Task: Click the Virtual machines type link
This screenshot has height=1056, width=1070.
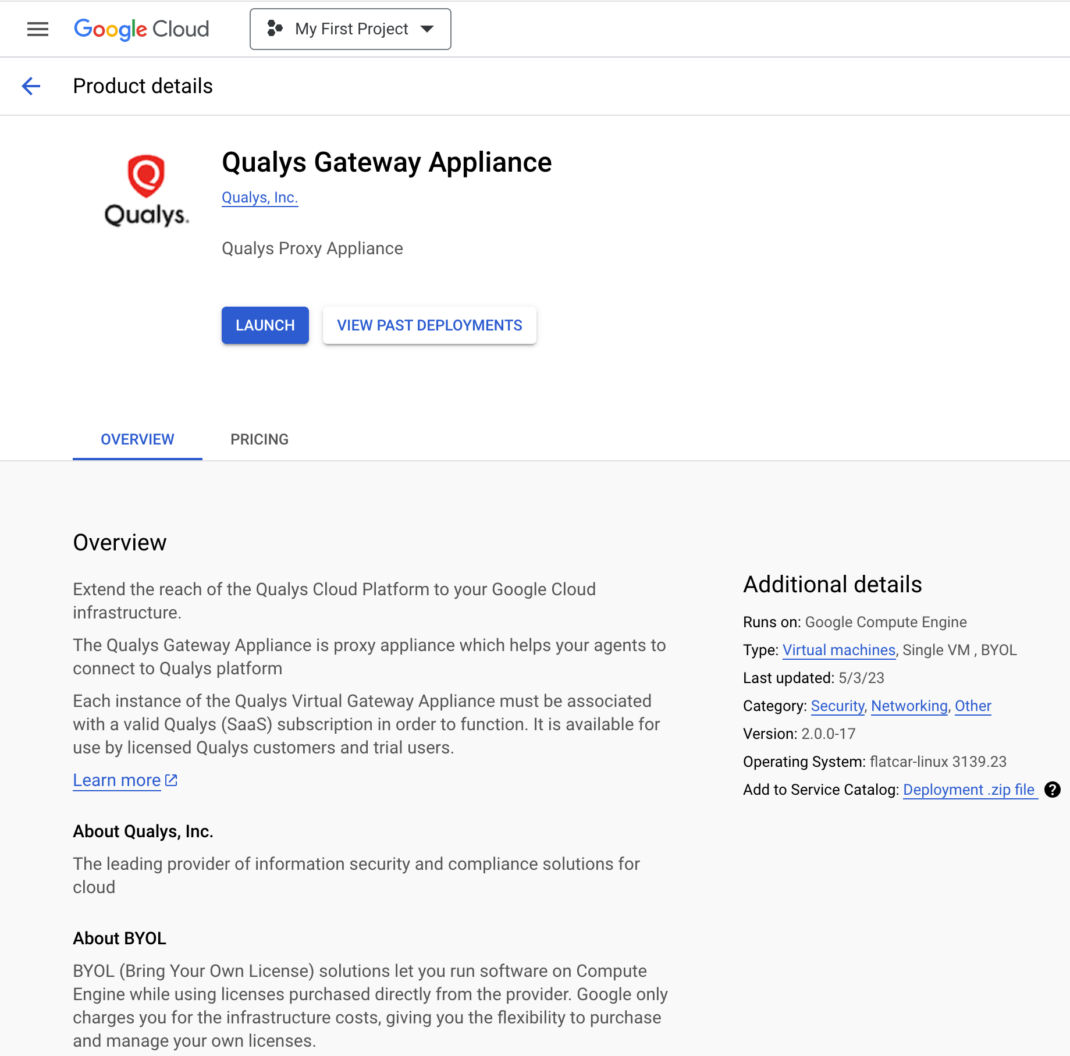Action: [x=838, y=649]
